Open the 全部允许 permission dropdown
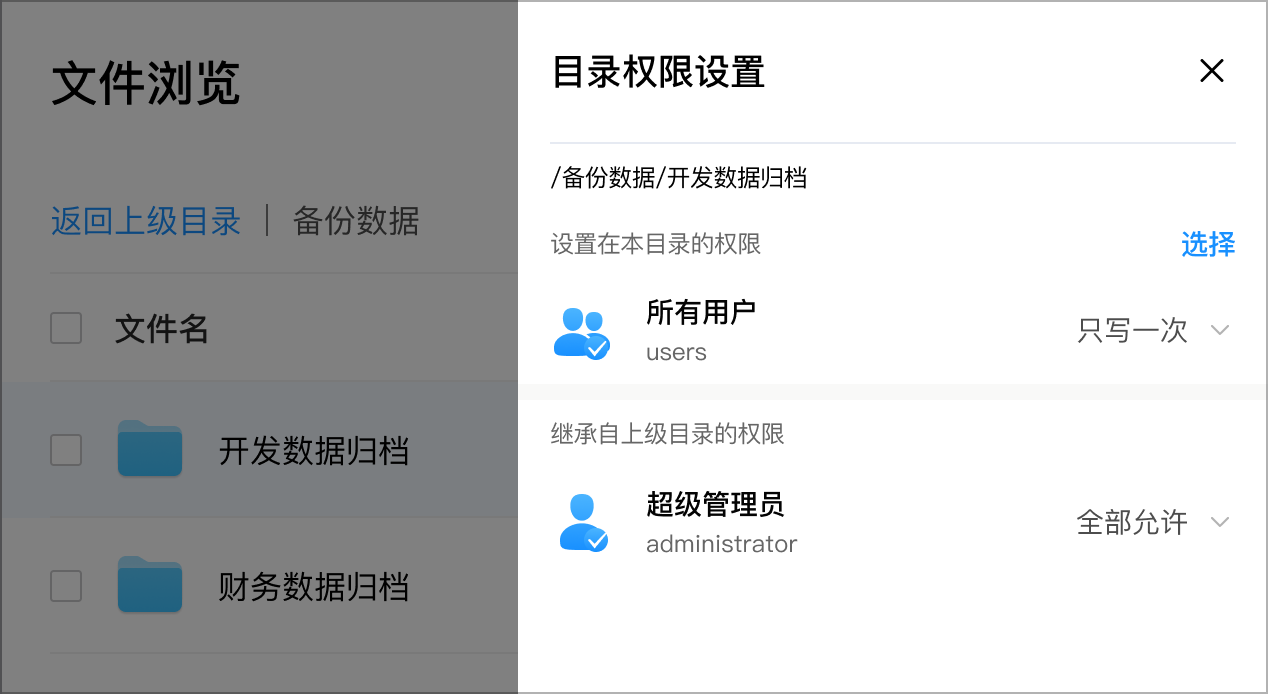 click(1153, 522)
